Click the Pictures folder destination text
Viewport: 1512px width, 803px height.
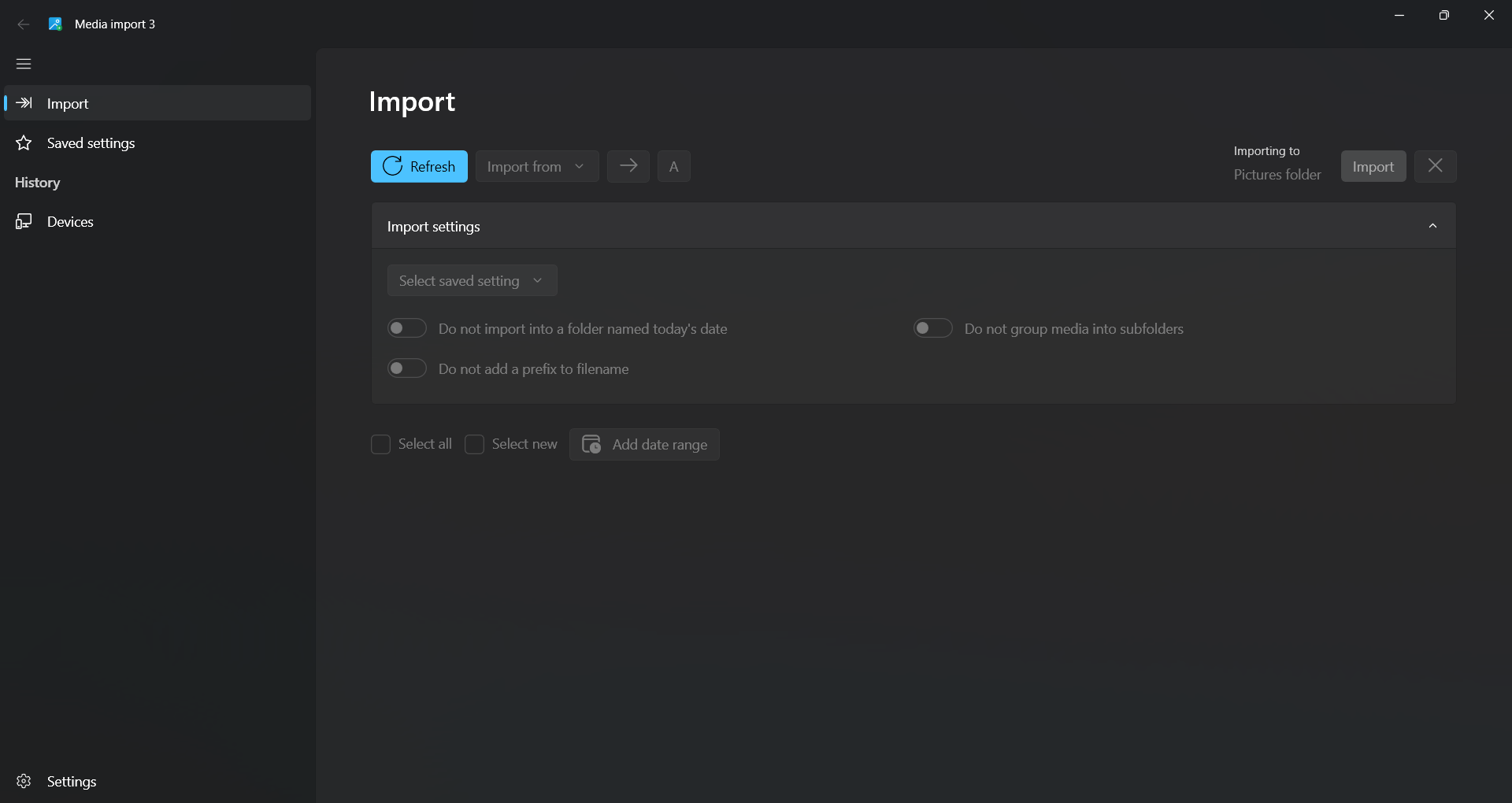tap(1277, 175)
